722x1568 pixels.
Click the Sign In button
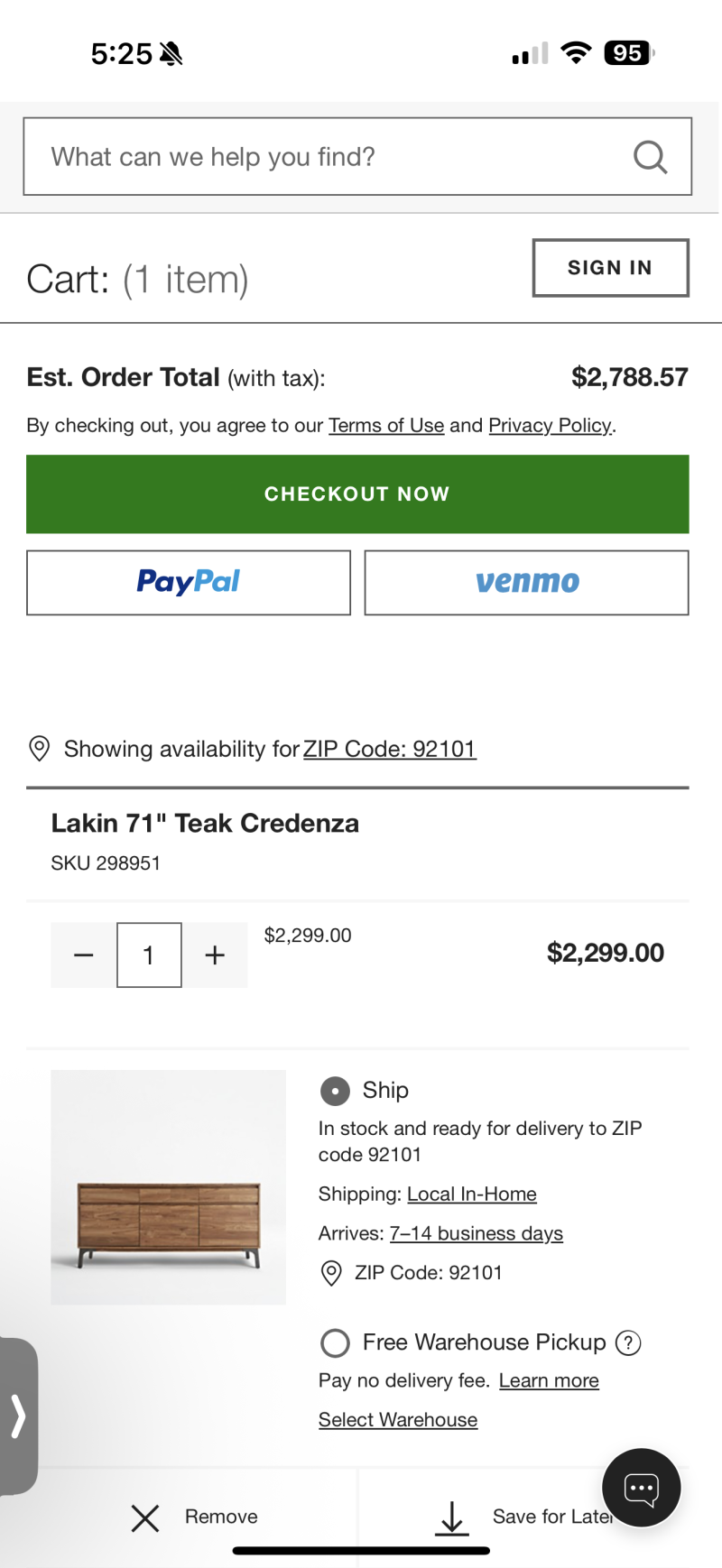(x=610, y=268)
